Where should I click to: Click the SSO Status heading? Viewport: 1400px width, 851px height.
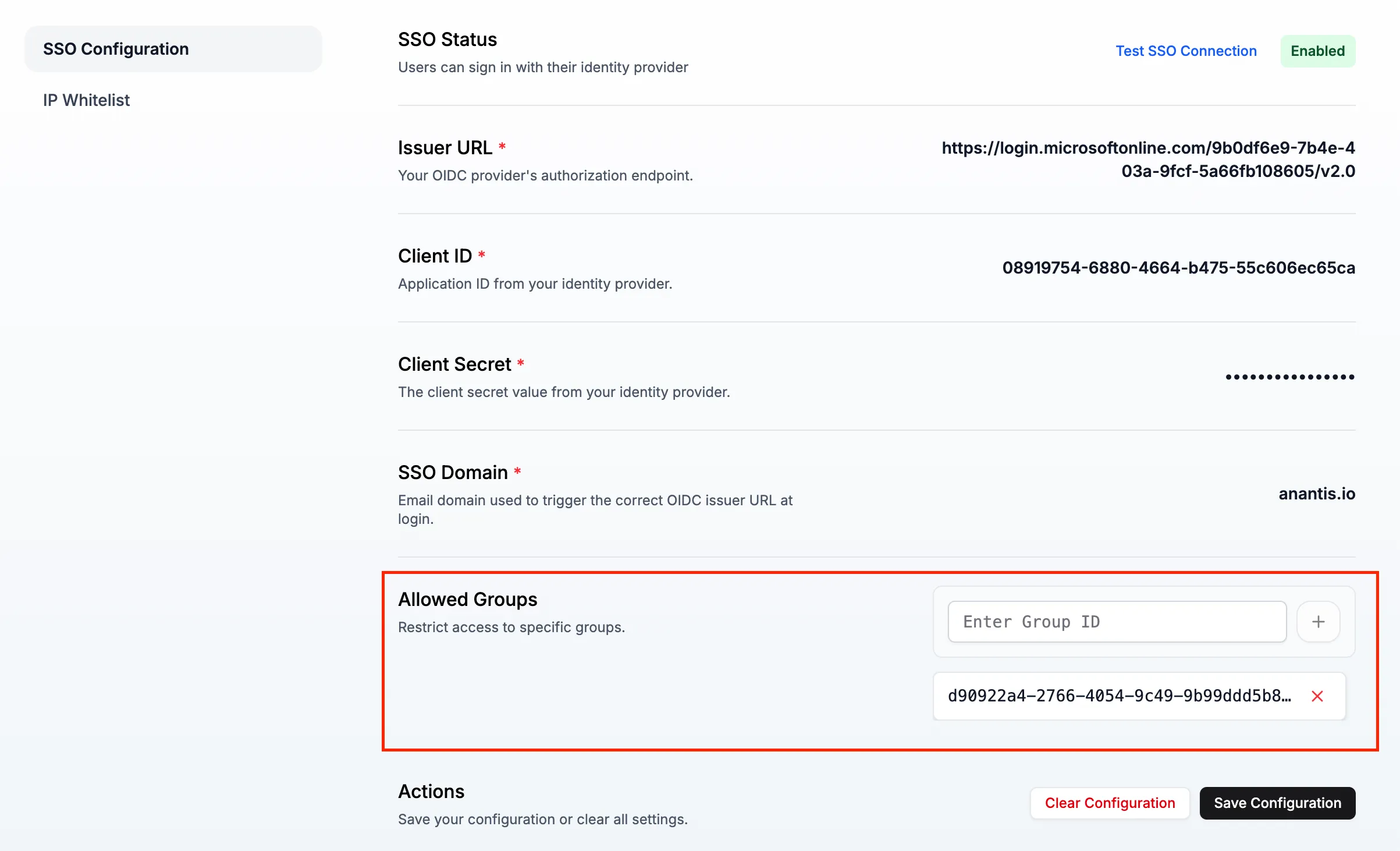(447, 39)
